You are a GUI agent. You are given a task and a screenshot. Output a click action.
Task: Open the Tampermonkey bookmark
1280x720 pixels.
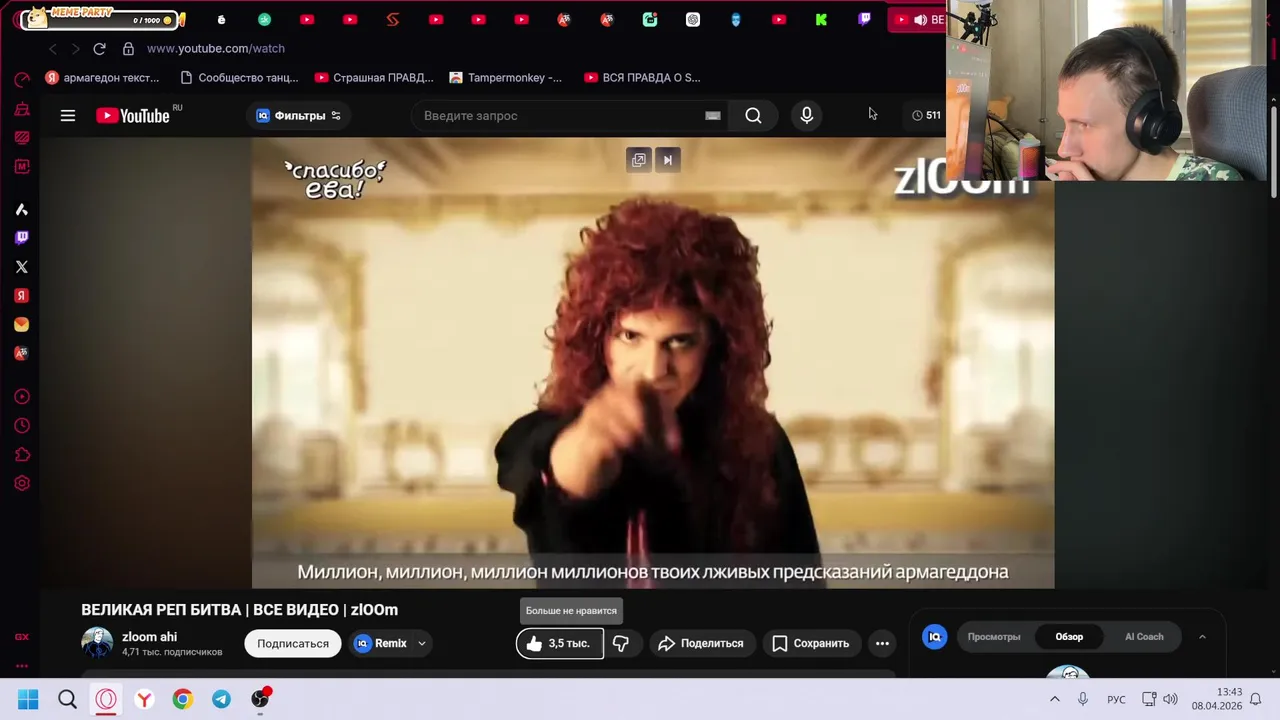pos(506,77)
